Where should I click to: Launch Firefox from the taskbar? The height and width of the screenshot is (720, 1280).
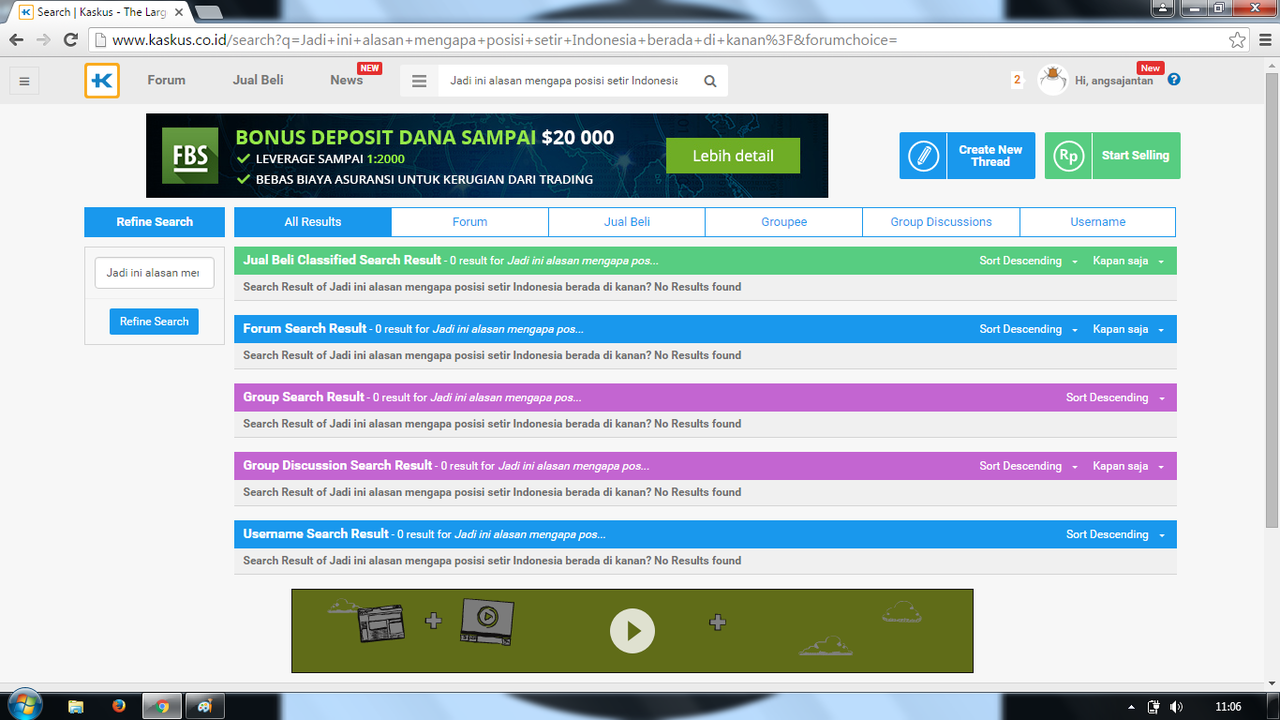[119, 706]
